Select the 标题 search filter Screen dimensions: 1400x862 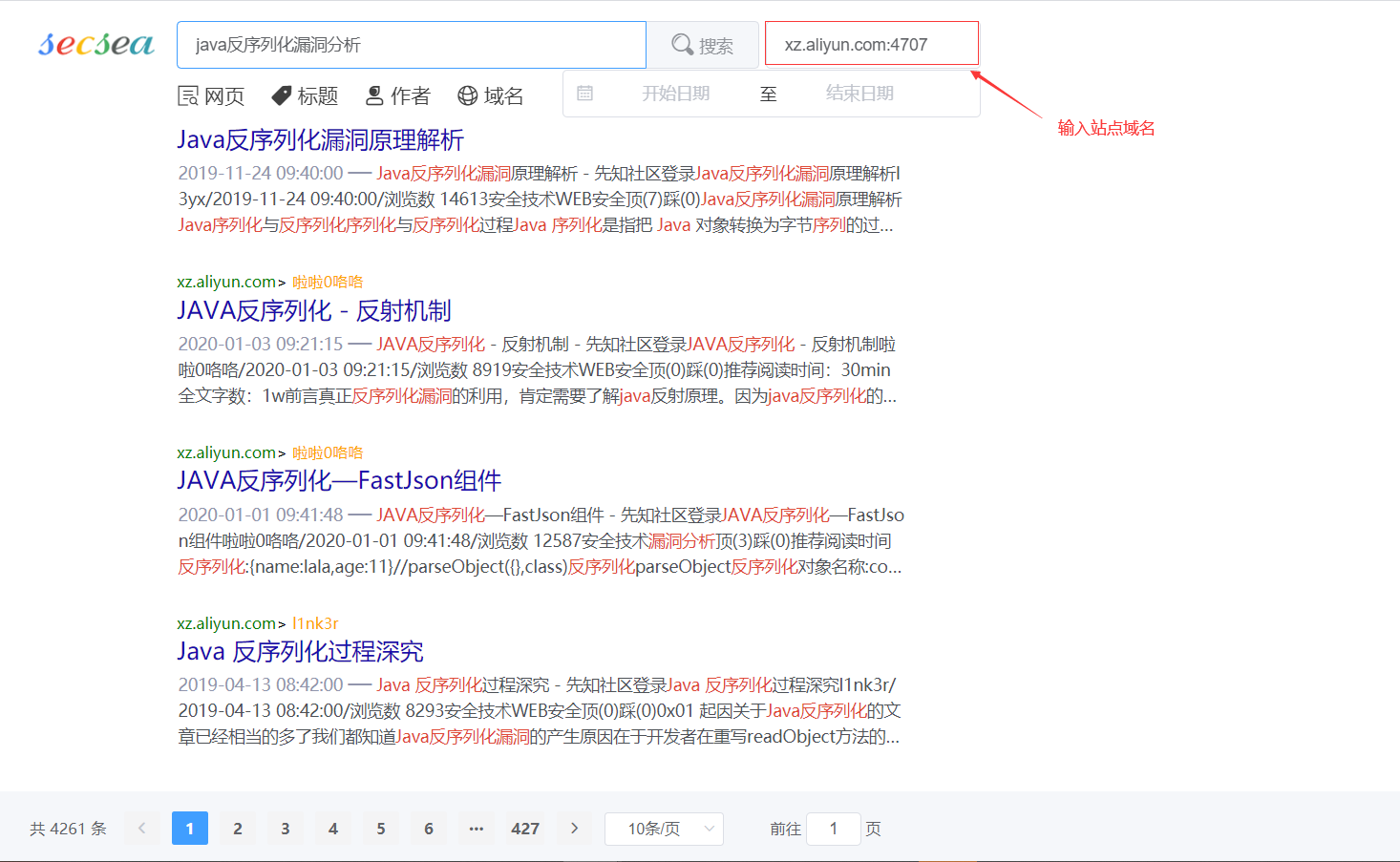(305, 95)
